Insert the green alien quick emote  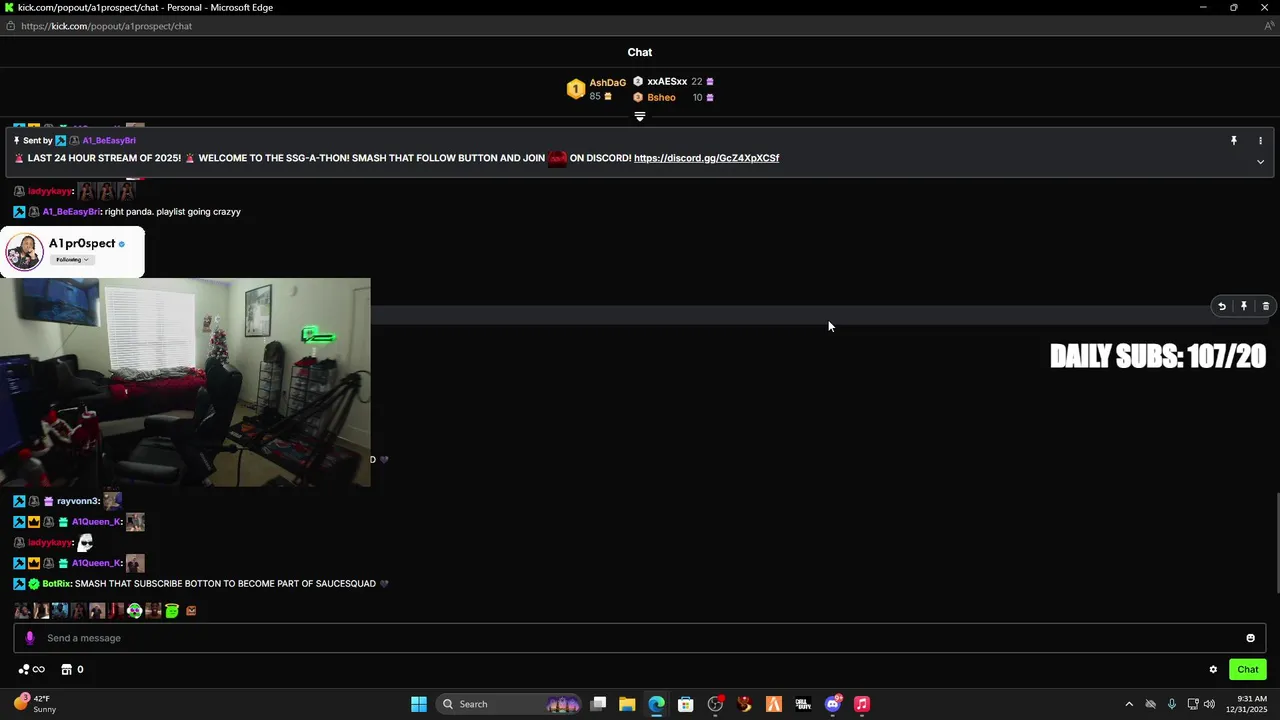134,610
